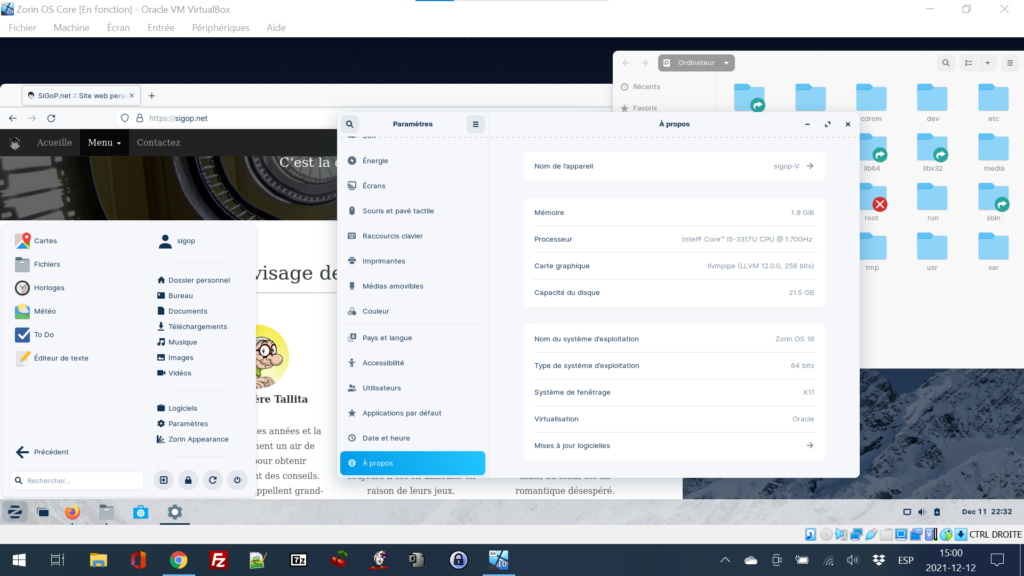The width and height of the screenshot is (1024, 576).
Task: Open the Périphériques menu in VirtualBox
Action: (x=220, y=28)
